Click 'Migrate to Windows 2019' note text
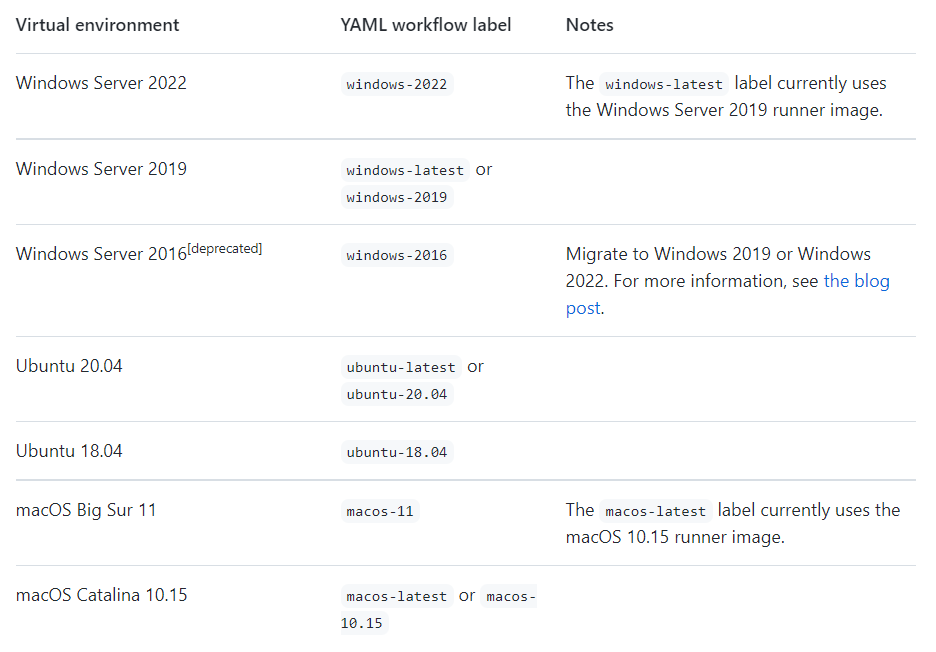The image size is (936, 652). tap(668, 254)
